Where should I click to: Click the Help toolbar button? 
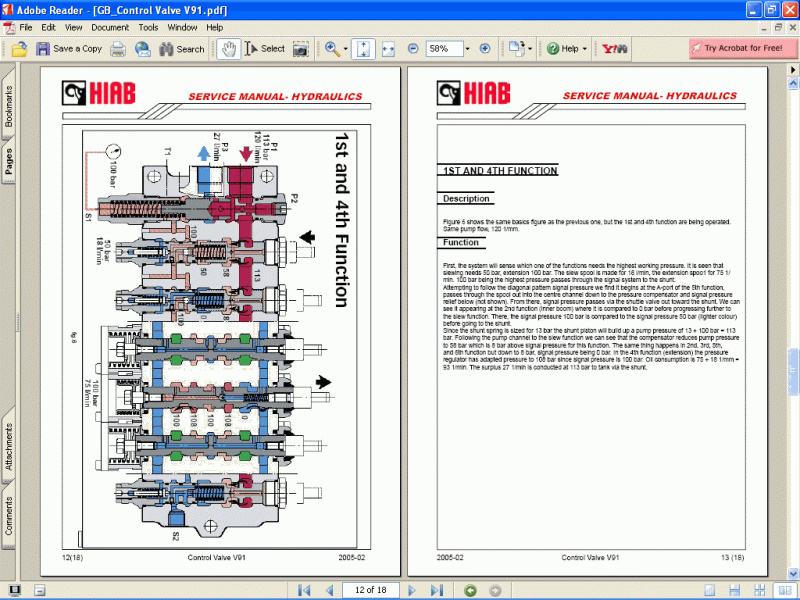[563, 49]
